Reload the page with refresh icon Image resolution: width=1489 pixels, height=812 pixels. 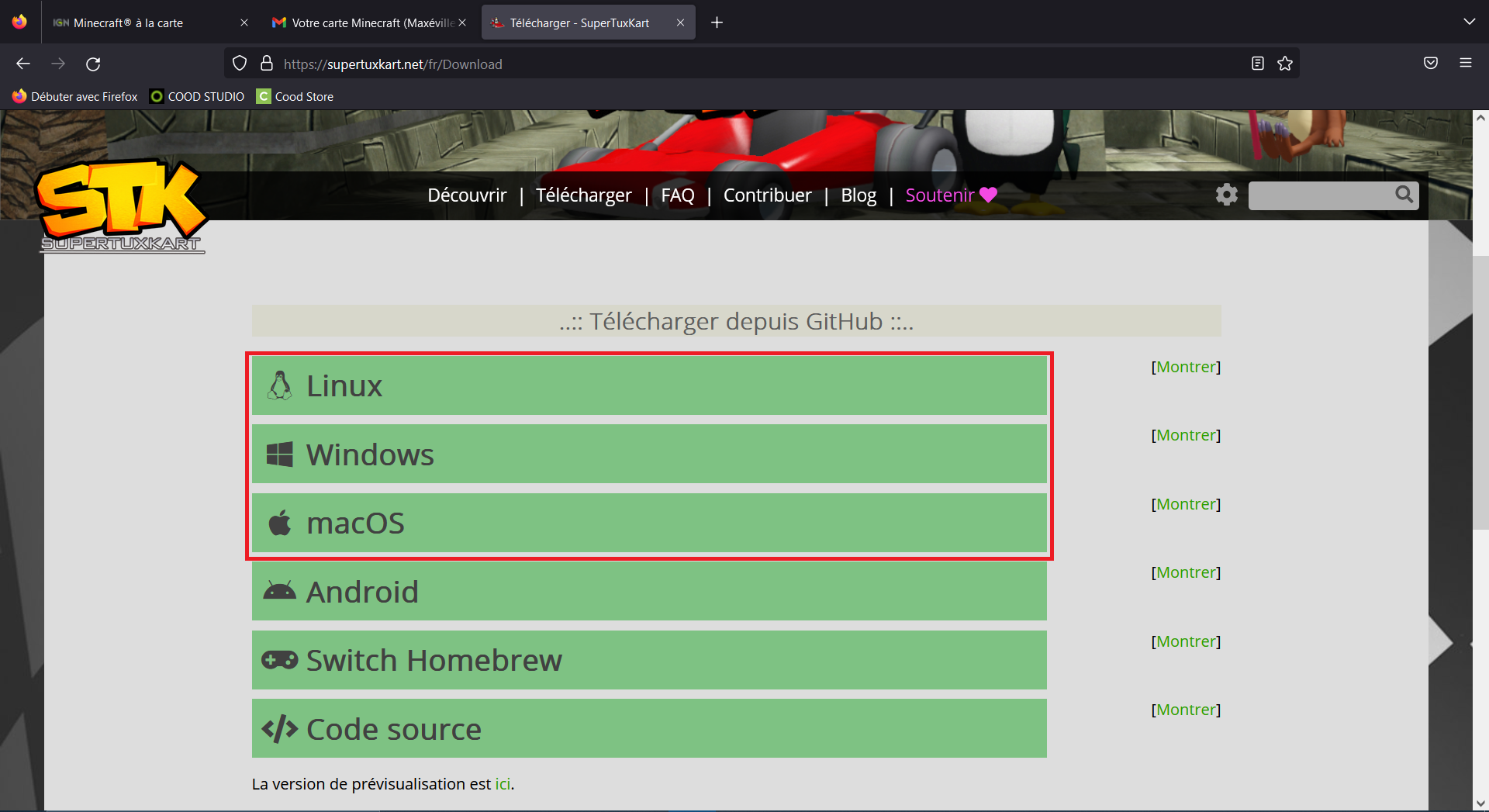pyautogui.click(x=93, y=64)
